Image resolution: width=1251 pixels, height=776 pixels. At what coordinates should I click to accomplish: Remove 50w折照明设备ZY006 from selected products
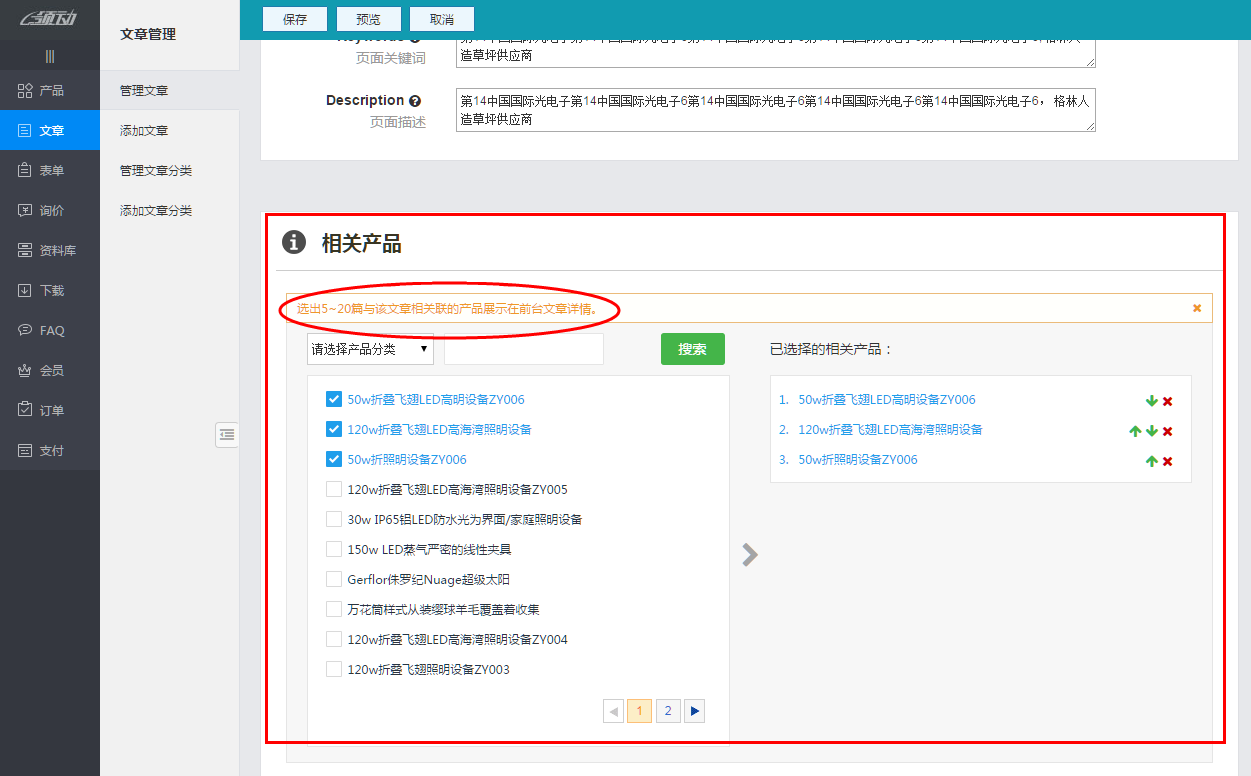point(1166,460)
